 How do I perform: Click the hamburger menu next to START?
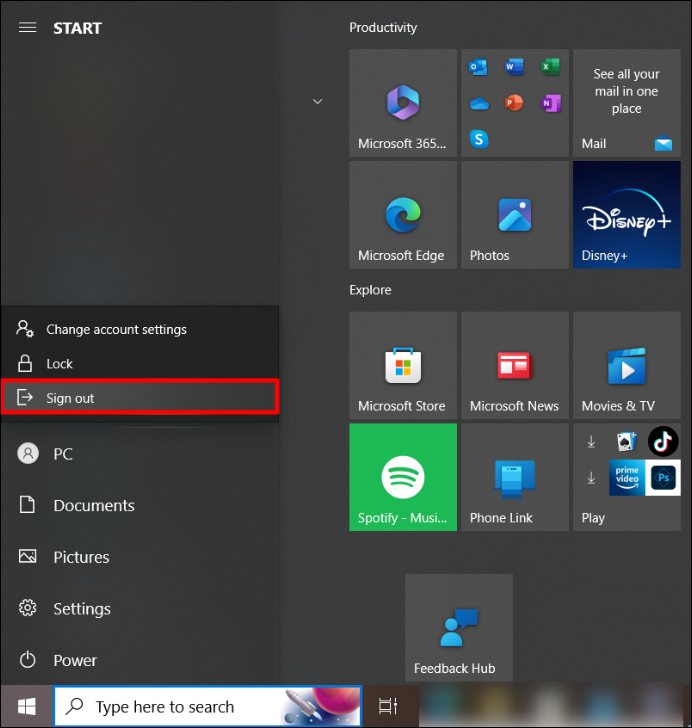pyautogui.click(x=27, y=28)
